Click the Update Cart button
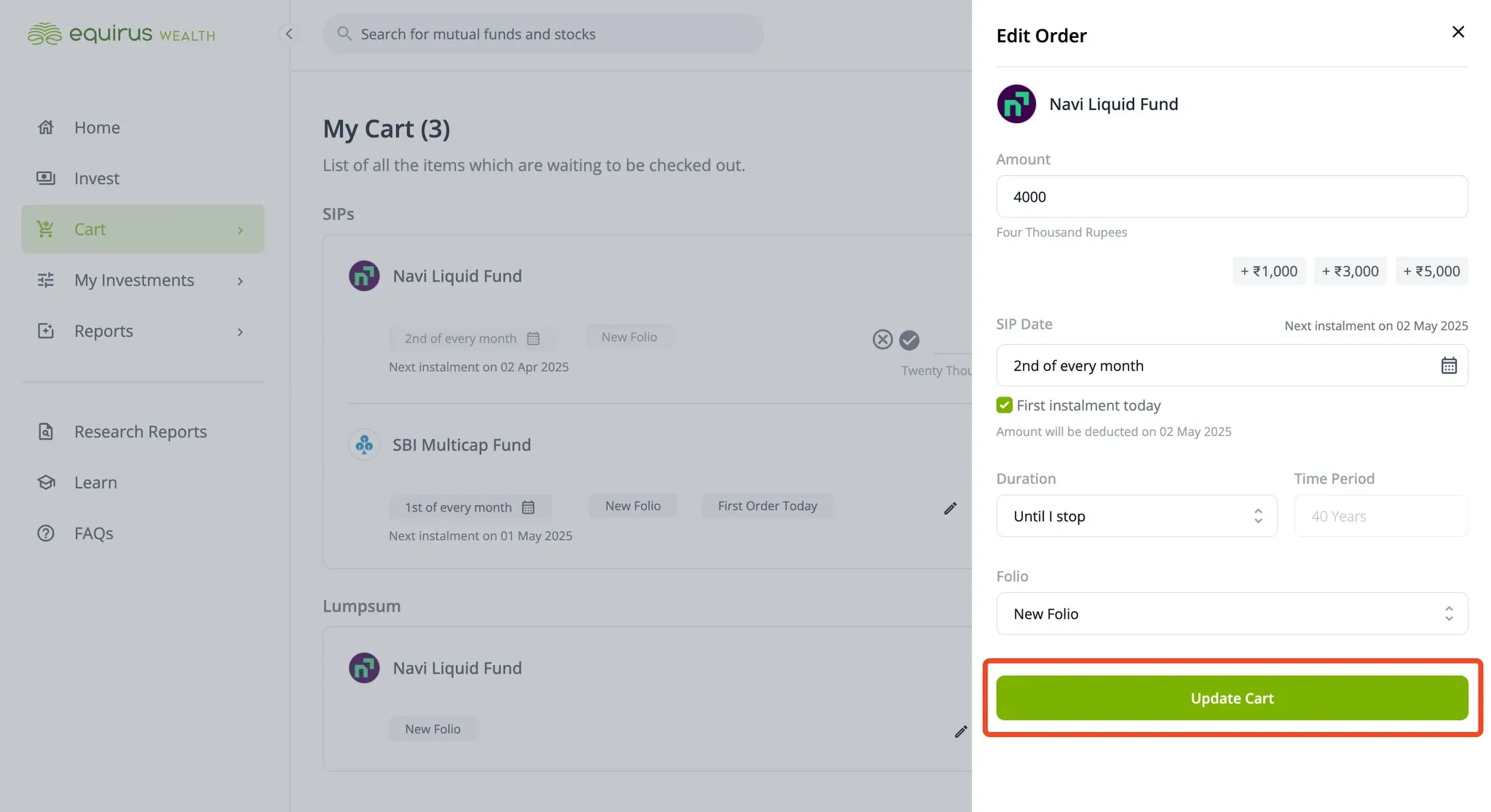Screen dimensions: 1491x812 1232,698
